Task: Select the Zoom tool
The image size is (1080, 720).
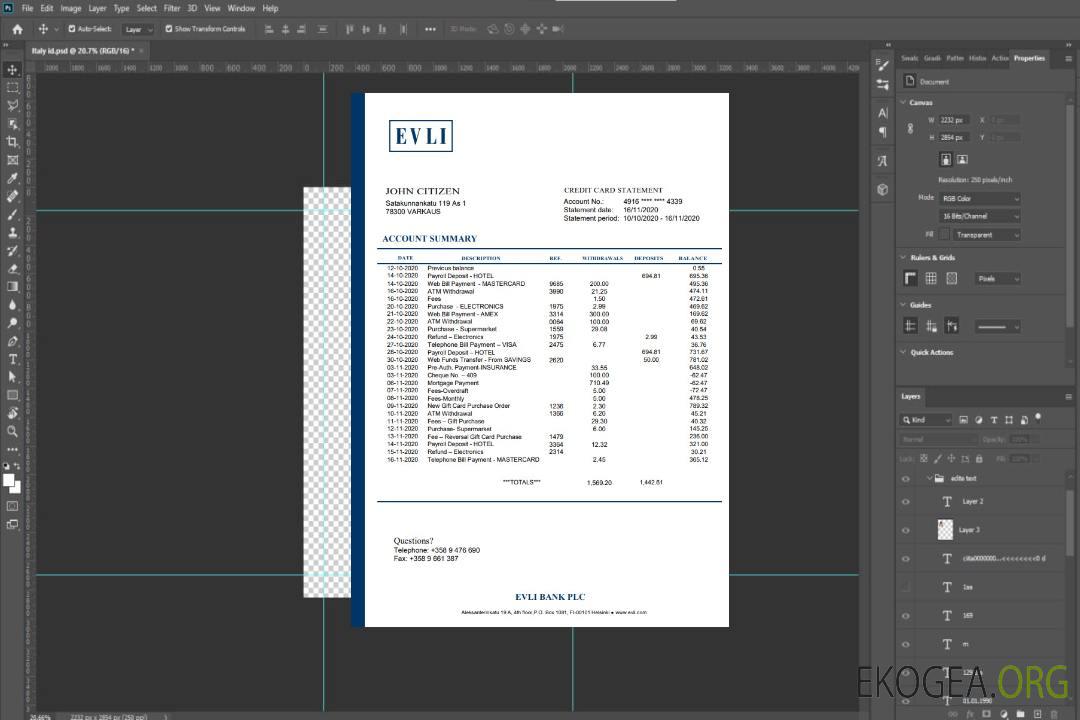Action: point(12,431)
